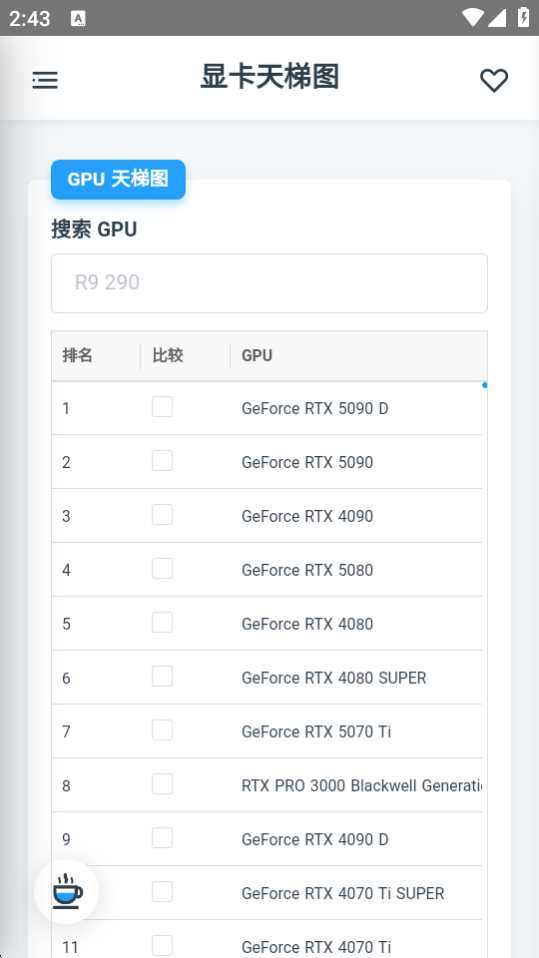Open the GeForce RTX 5080 row
Screen dimensions: 539x958
click(x=267, y=570)
